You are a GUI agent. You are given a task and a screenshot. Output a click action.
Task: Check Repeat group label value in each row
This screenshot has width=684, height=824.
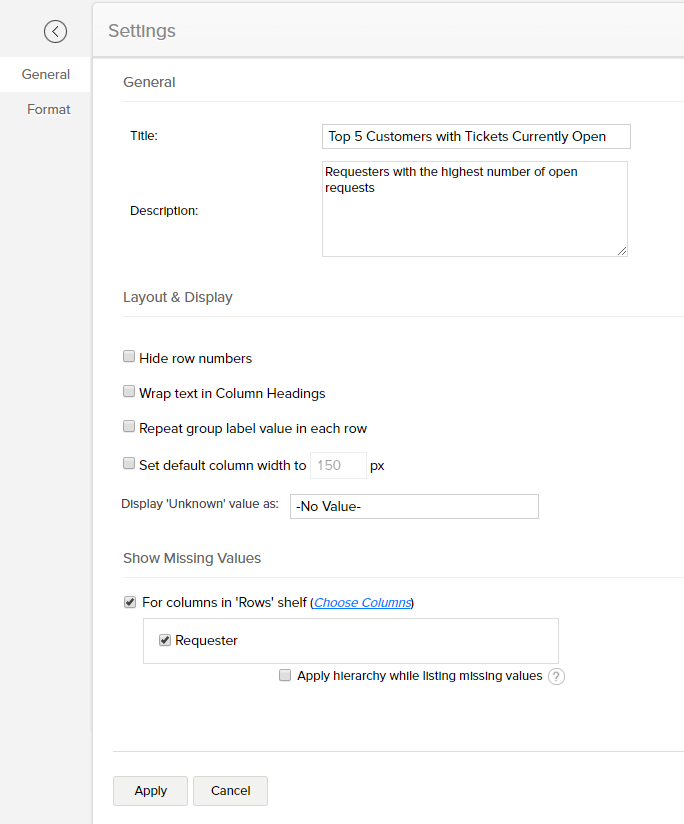[x=129, y=426]
